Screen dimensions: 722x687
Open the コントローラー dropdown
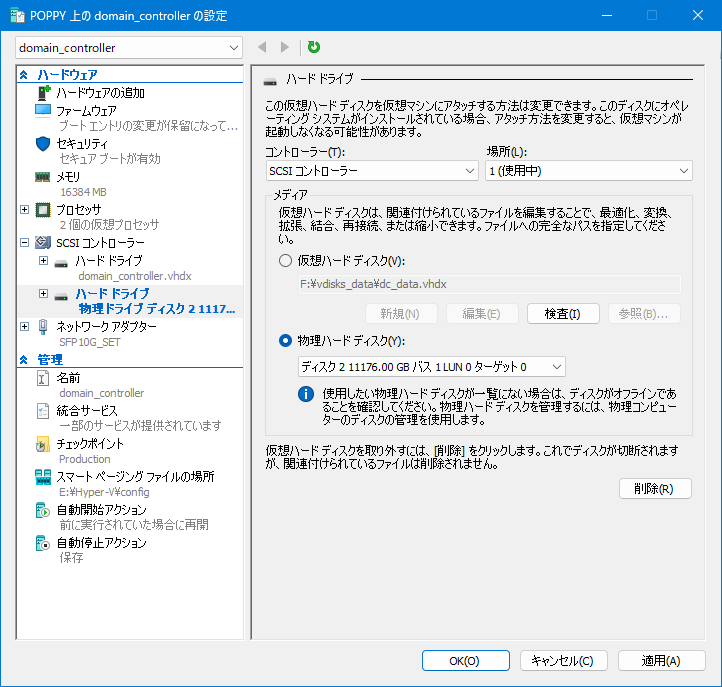[x=372, y=171]
